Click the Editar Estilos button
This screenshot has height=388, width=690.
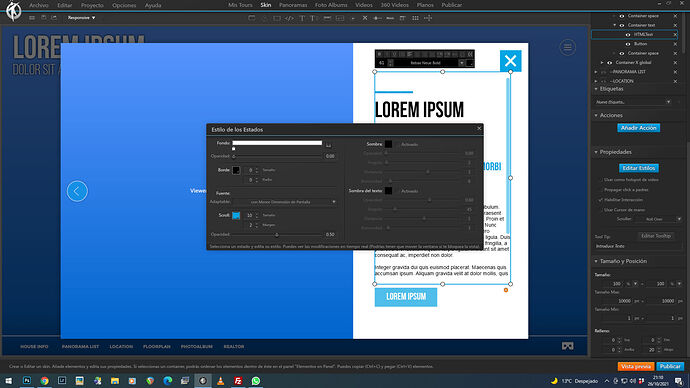tap(639, 168)
